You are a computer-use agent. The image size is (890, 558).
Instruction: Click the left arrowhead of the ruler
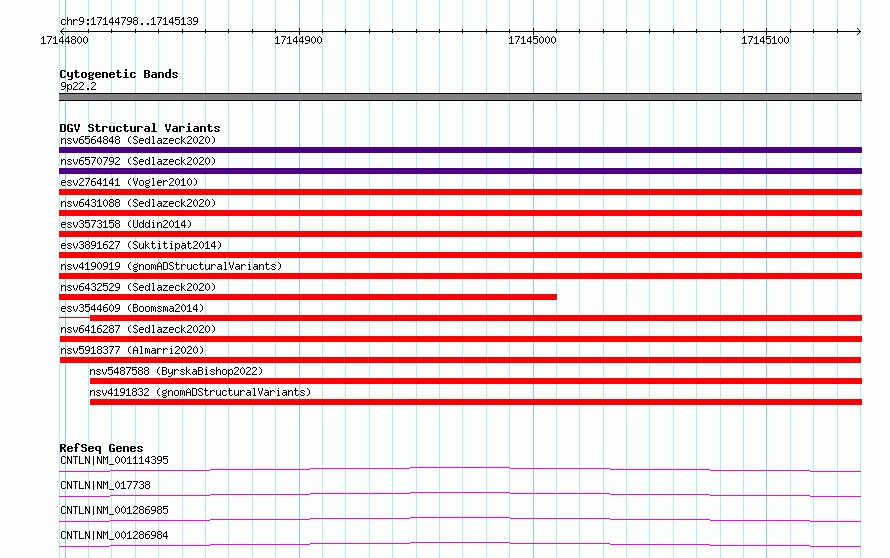point(62,31)
